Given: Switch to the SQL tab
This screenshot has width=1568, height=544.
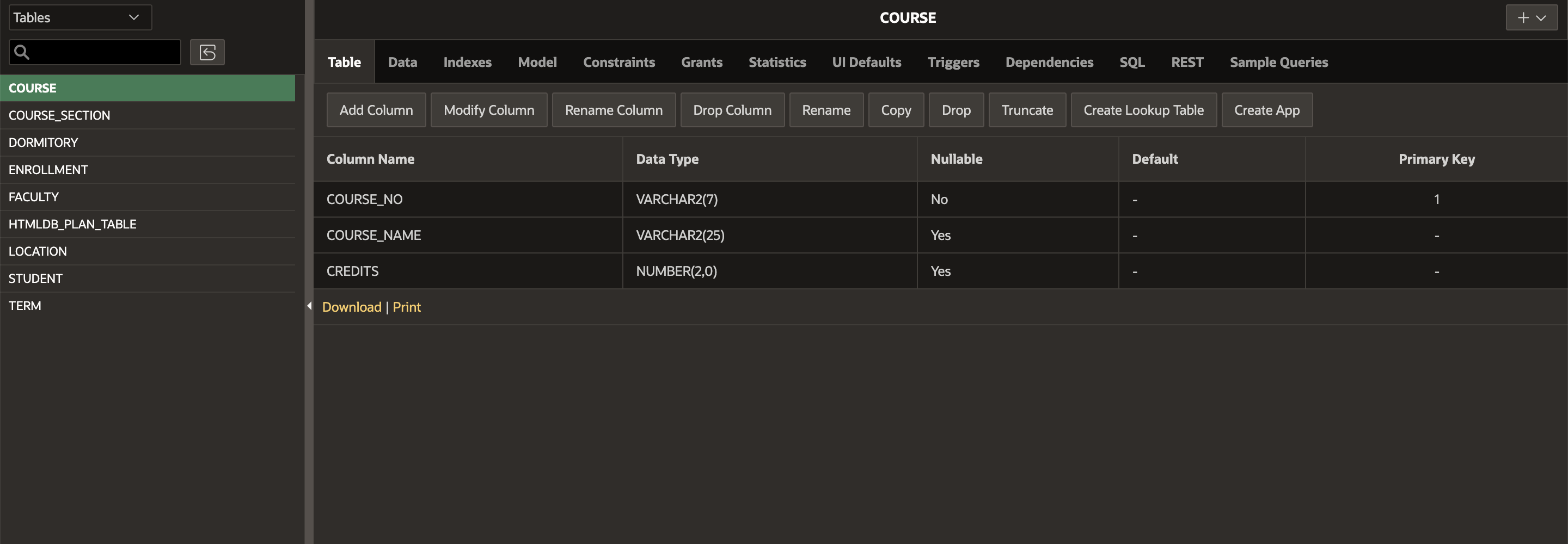Looking at the screenshot, I should pos(1132,62).
